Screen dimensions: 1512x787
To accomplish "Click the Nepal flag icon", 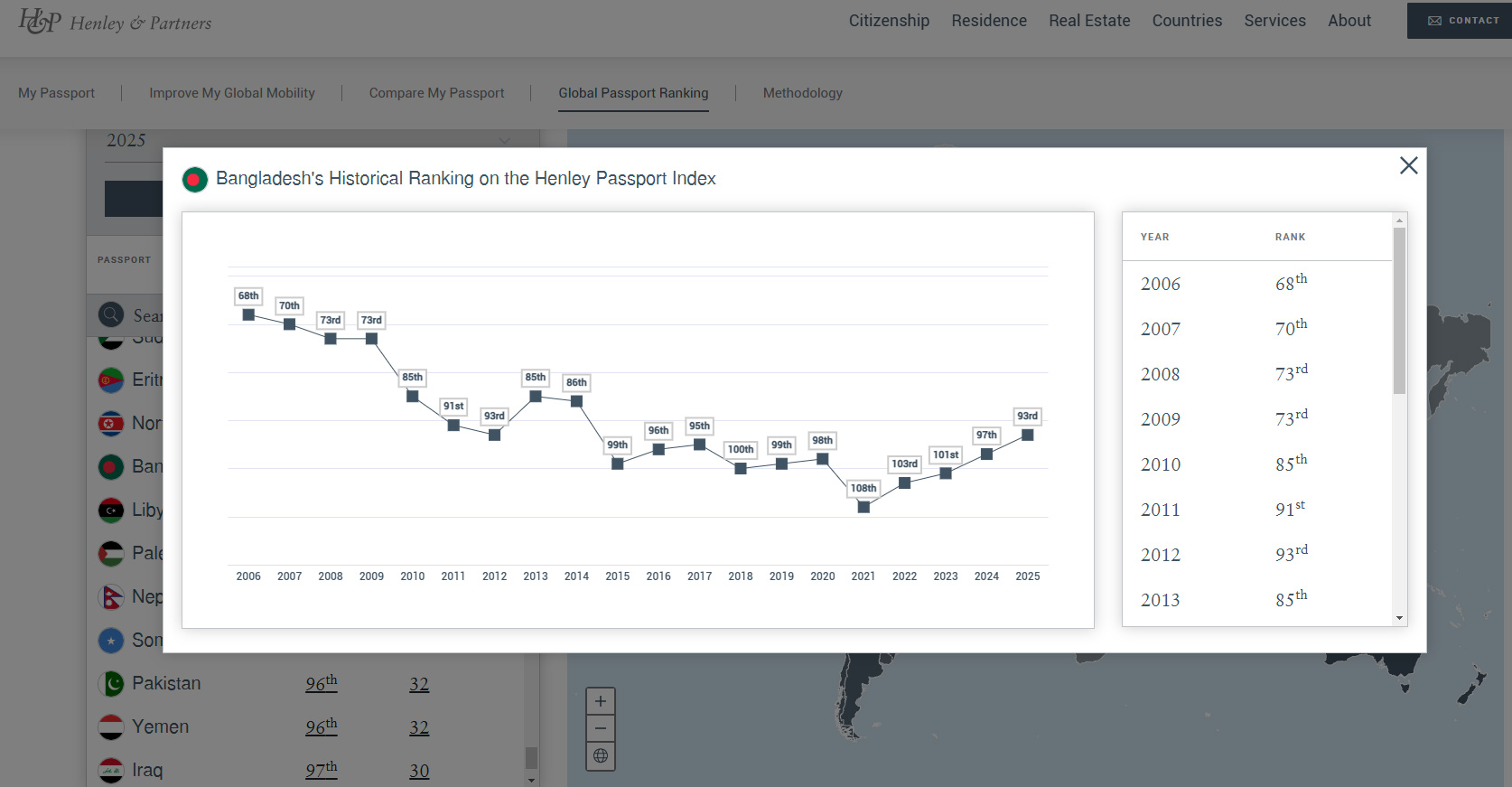I will coord(111,596).
